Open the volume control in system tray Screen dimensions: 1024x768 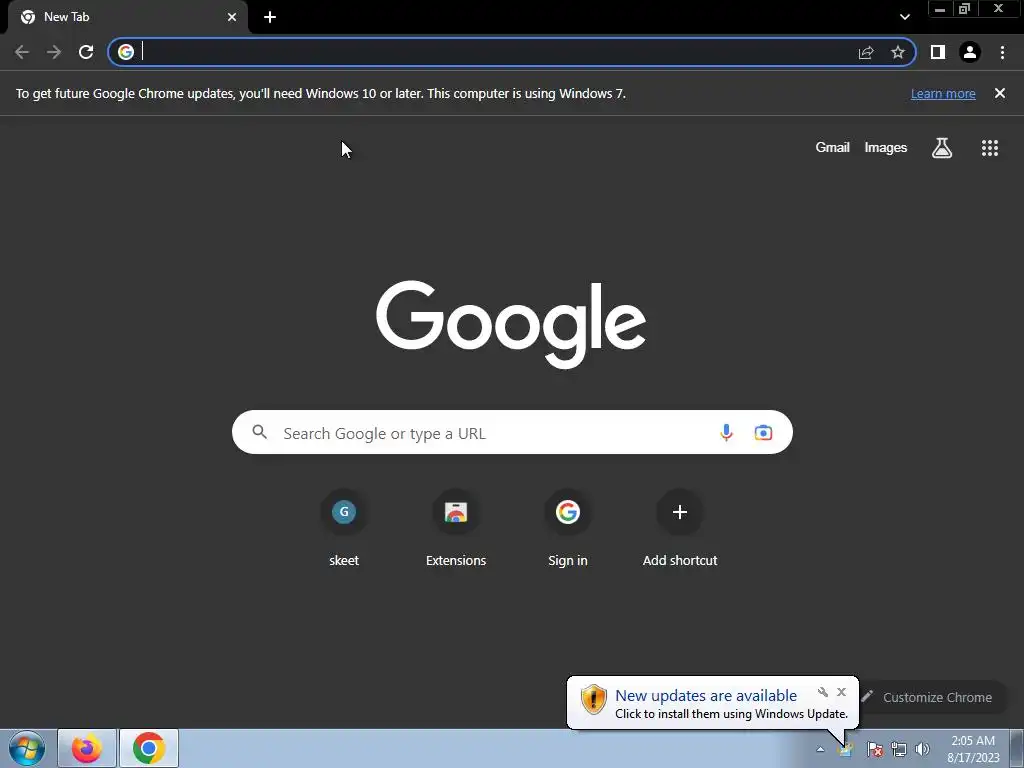(923, 749)
